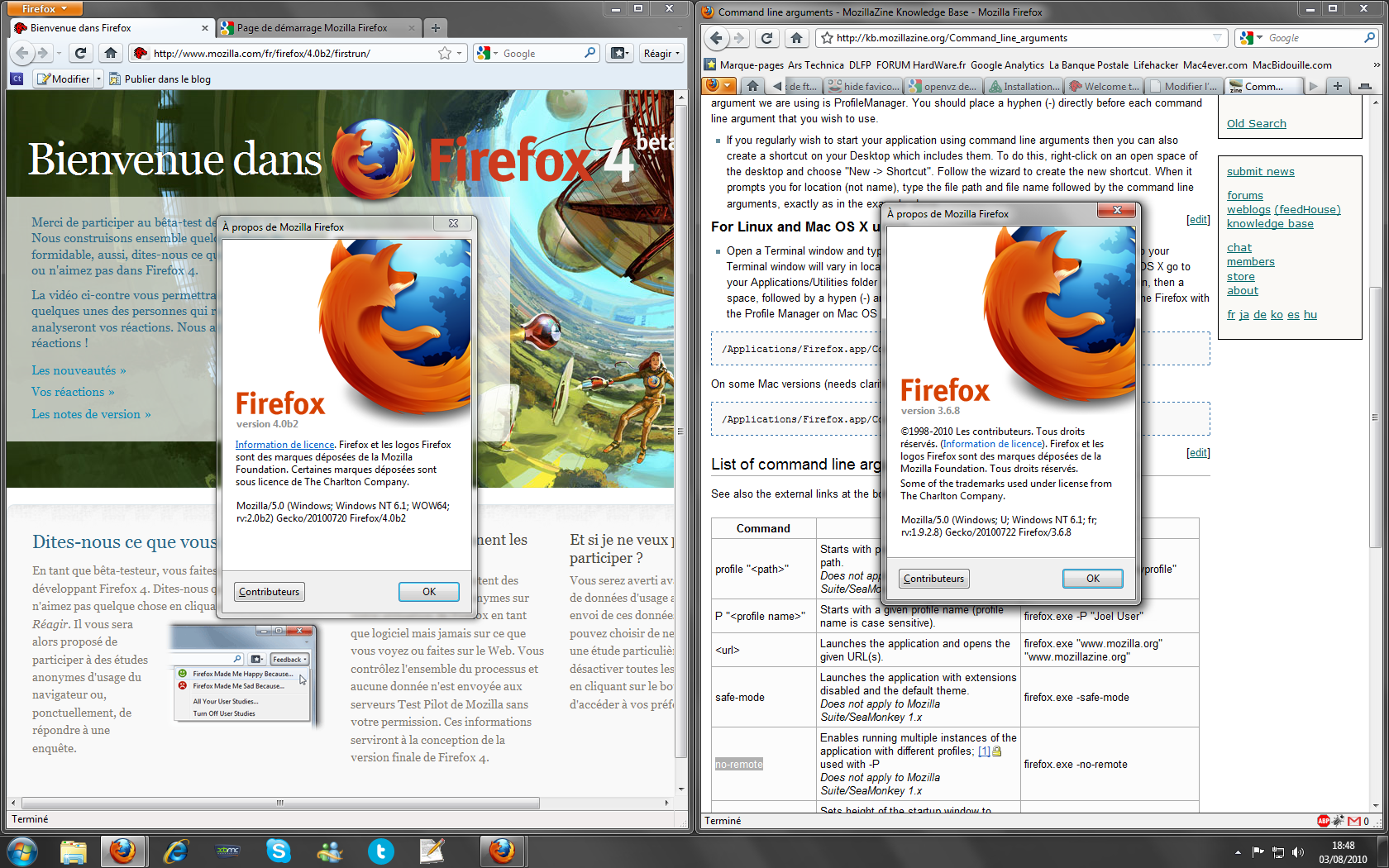Screen dimensions: 1389x868
Task: Open the bookmarks menu button in Firefox 4
Action: click(619, 53)
